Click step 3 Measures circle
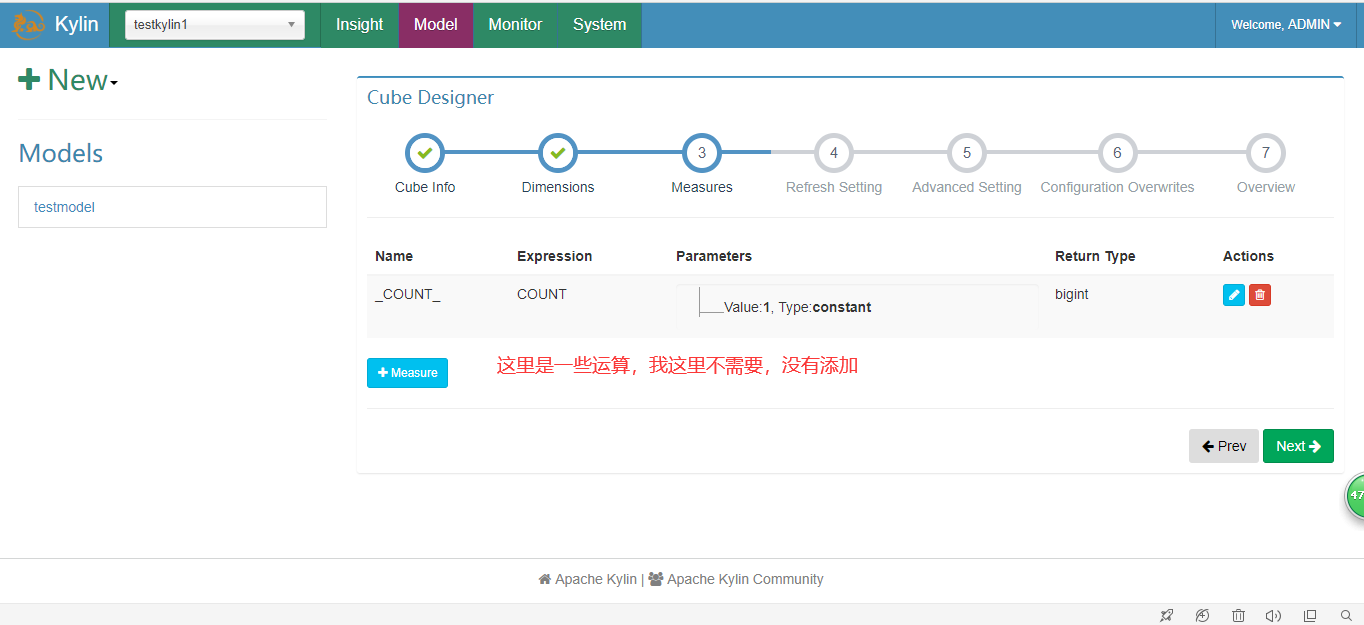The height and width of the screenshot is (625, 1364). click(702, 153)
